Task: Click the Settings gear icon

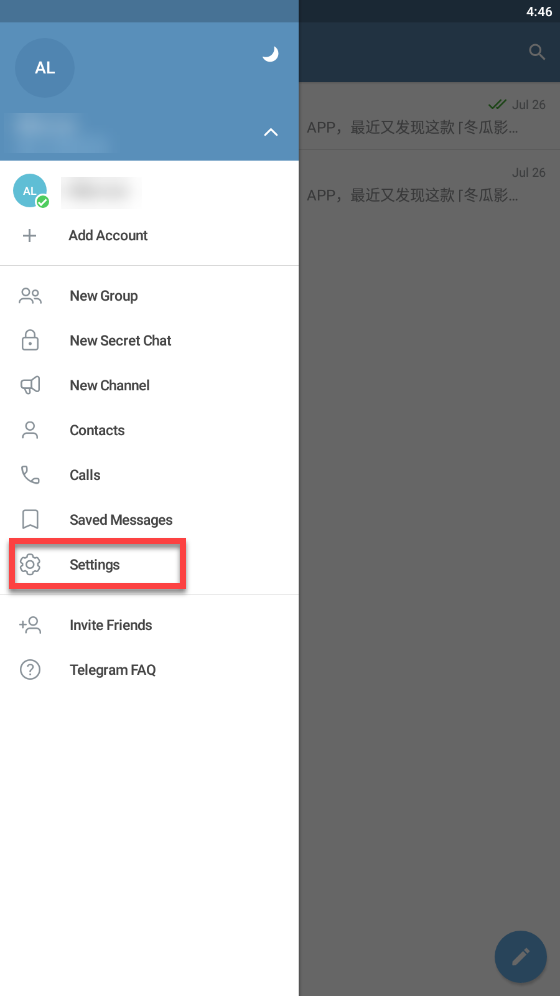Action: tap(30, 565)
